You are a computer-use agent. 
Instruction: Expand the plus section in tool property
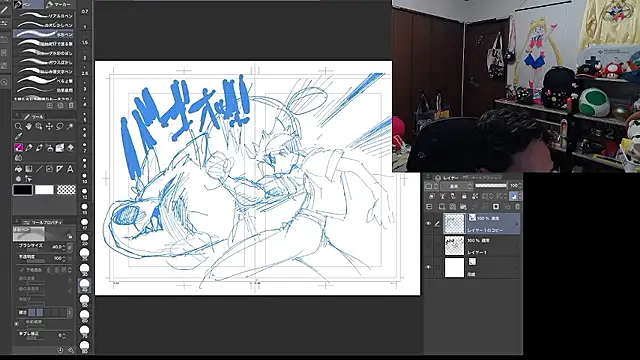click(x=17, y=324)
